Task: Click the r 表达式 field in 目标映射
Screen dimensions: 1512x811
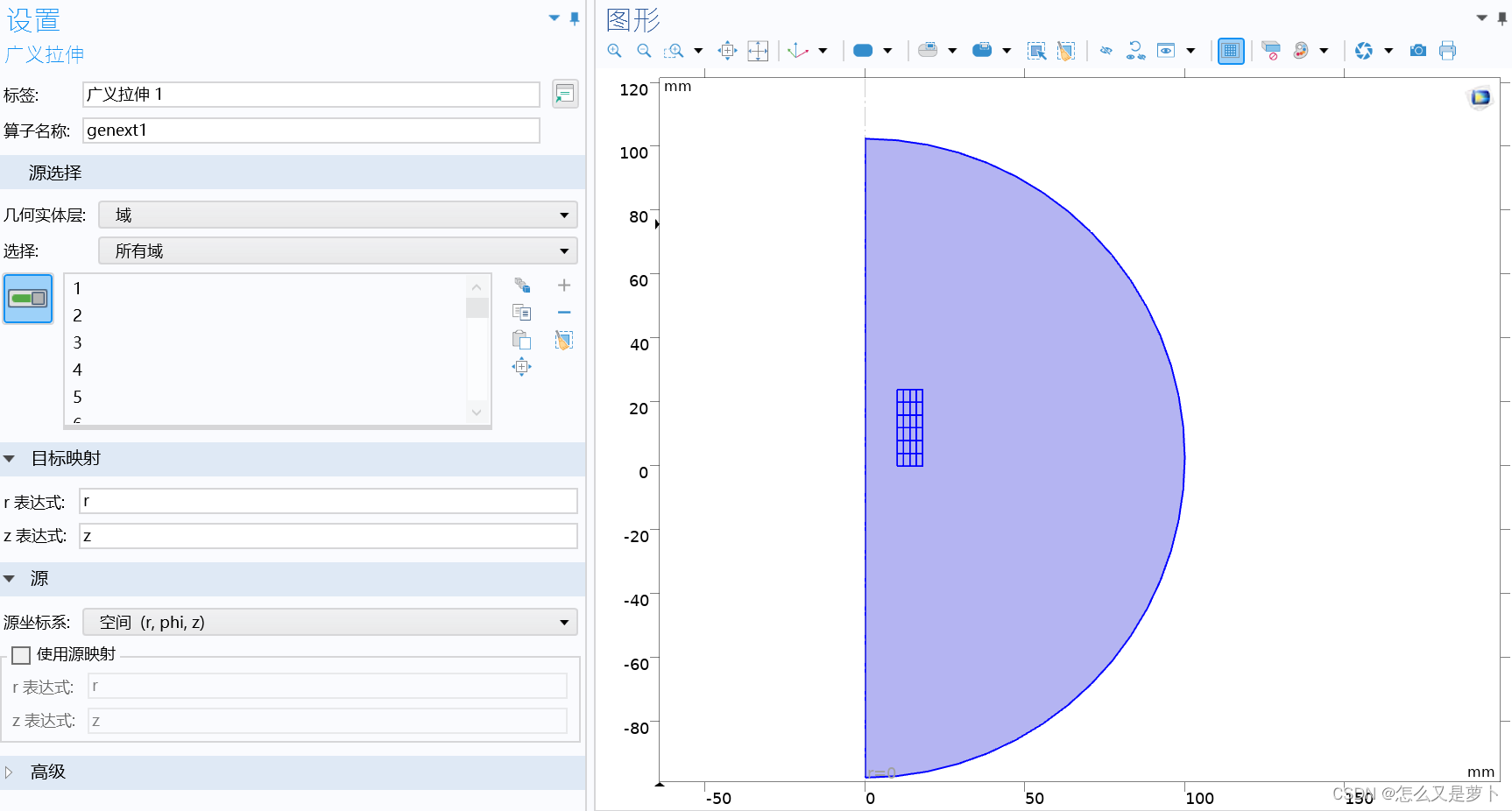Action: click(x=329, y=501)
